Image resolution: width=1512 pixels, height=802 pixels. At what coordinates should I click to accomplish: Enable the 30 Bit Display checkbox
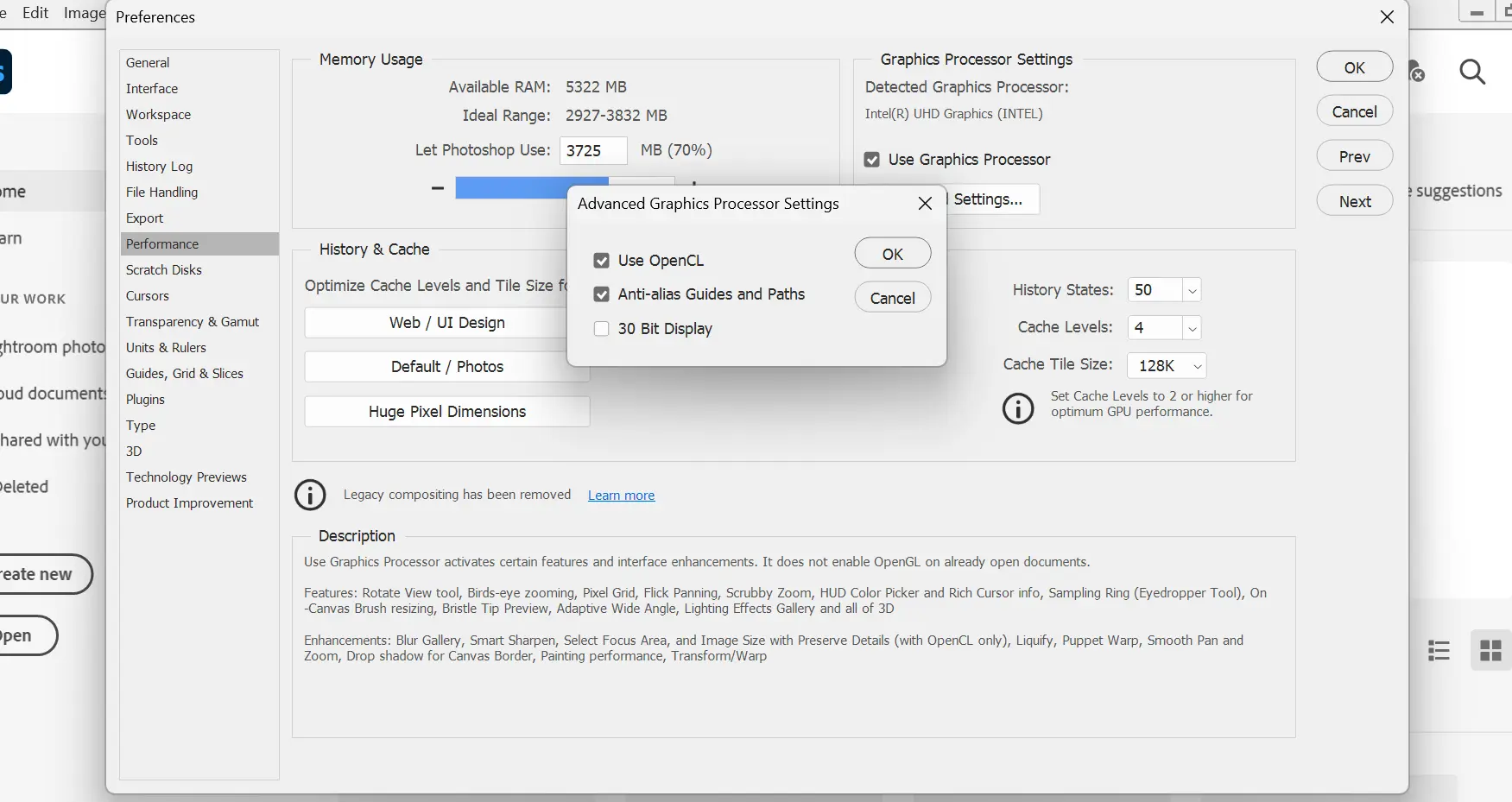click(602, 329)
